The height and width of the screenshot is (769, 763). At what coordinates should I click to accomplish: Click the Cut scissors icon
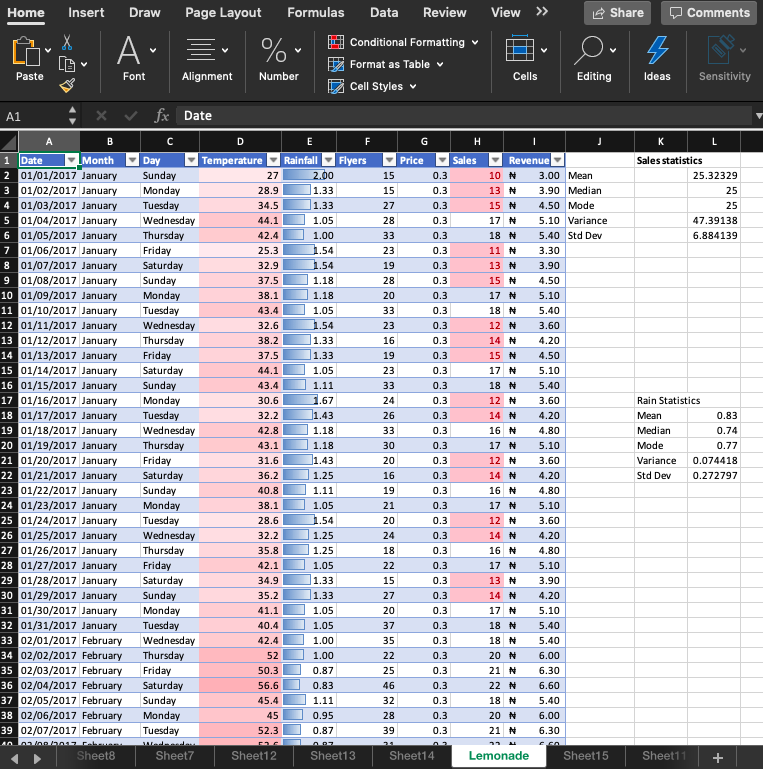(67, 42)
